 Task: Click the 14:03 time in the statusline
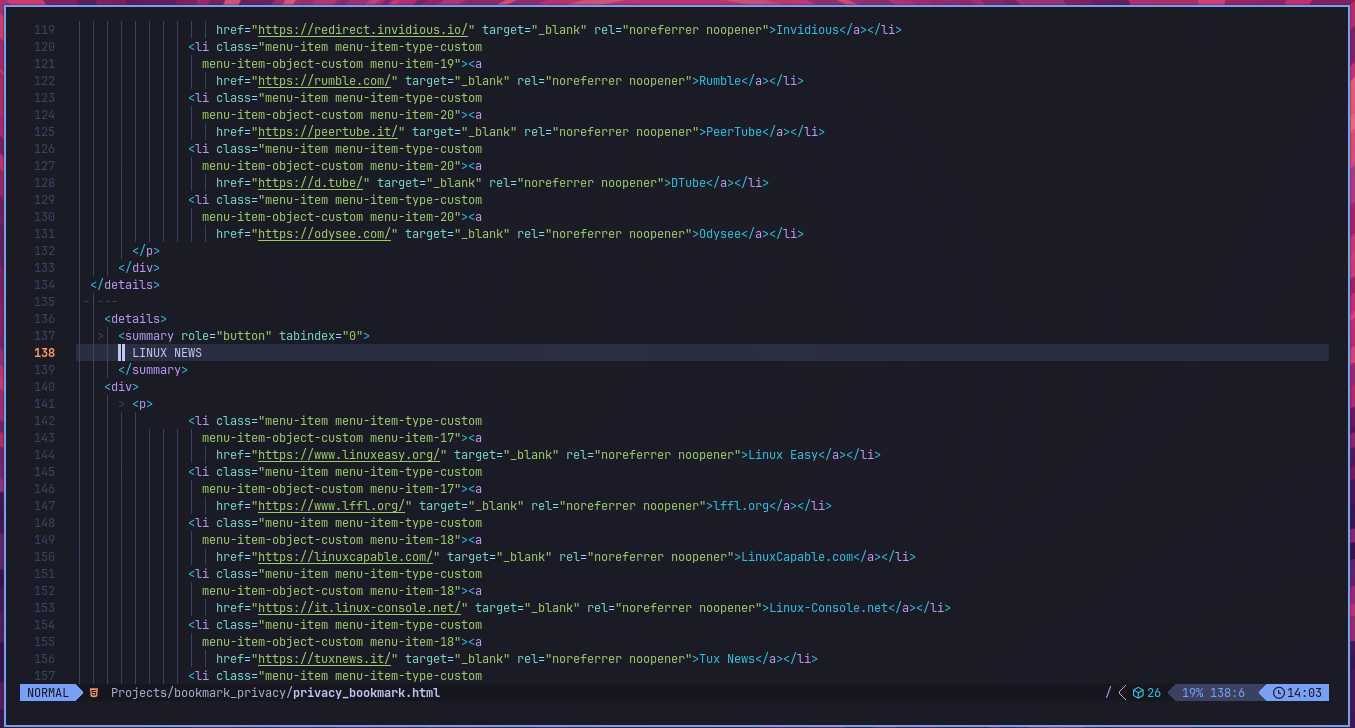click(x=1305, y=693)
